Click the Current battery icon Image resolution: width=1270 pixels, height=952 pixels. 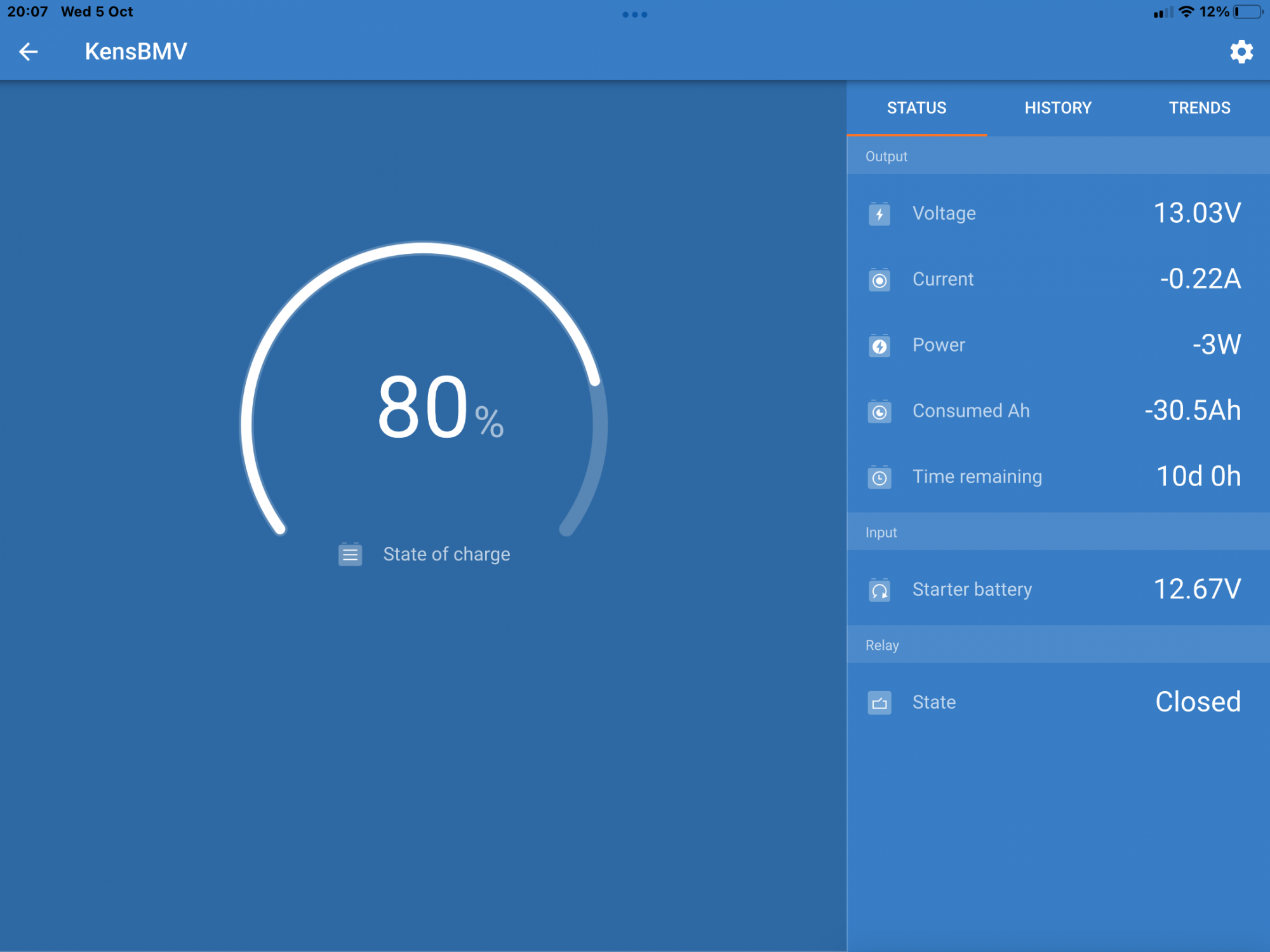click(x=879, y=280)
